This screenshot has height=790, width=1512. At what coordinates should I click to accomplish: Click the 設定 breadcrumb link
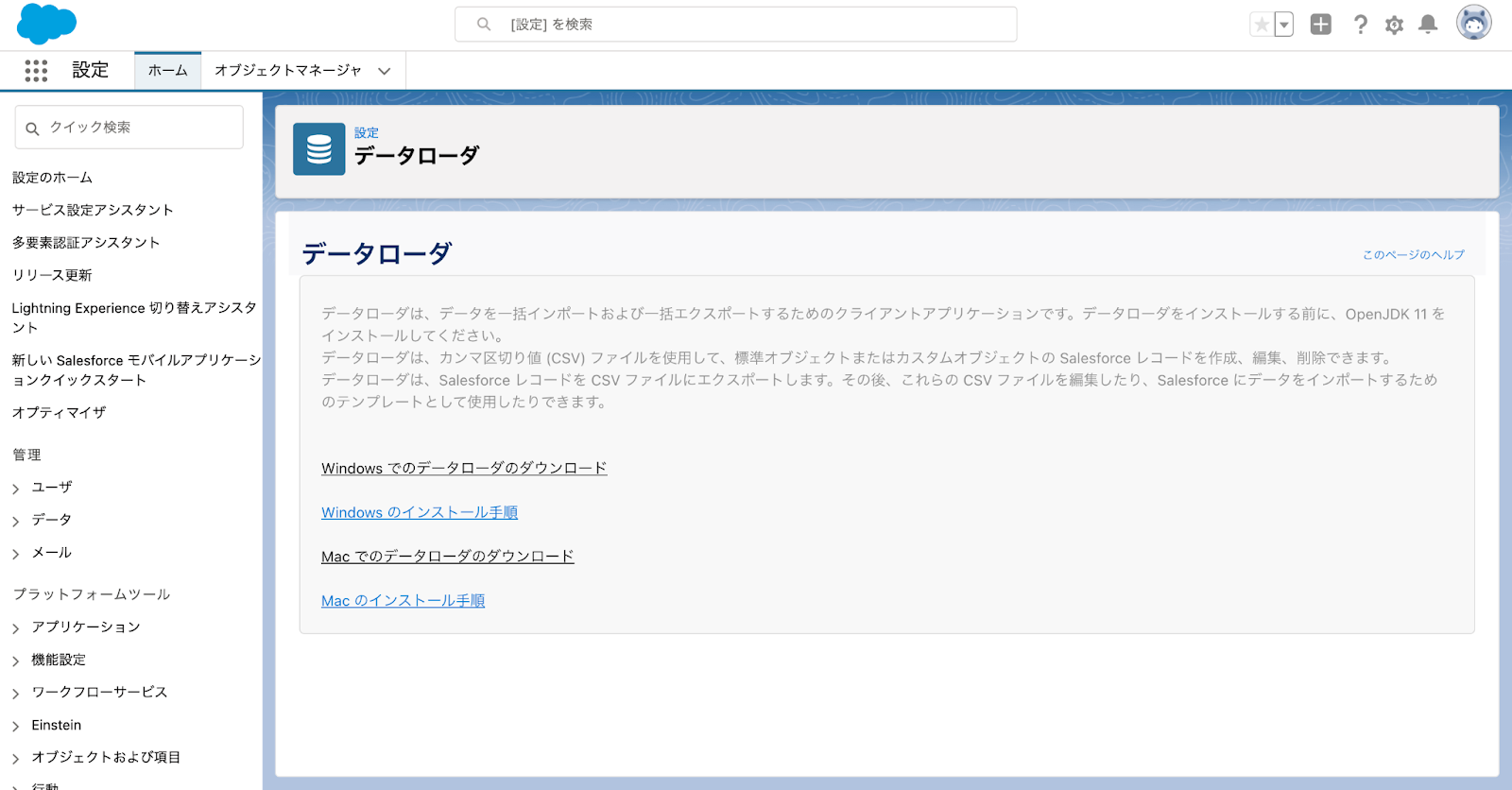pos(367,133)
